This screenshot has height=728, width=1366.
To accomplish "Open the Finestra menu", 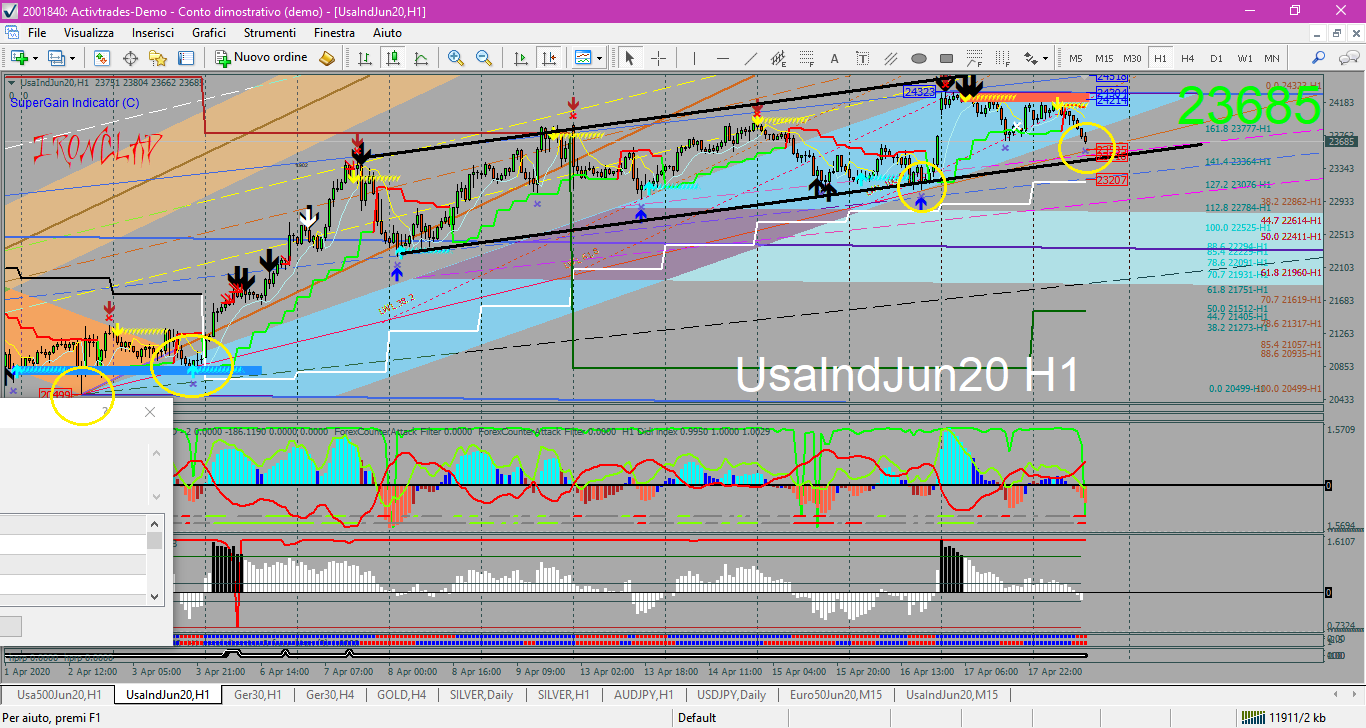I will coord(334,33).
